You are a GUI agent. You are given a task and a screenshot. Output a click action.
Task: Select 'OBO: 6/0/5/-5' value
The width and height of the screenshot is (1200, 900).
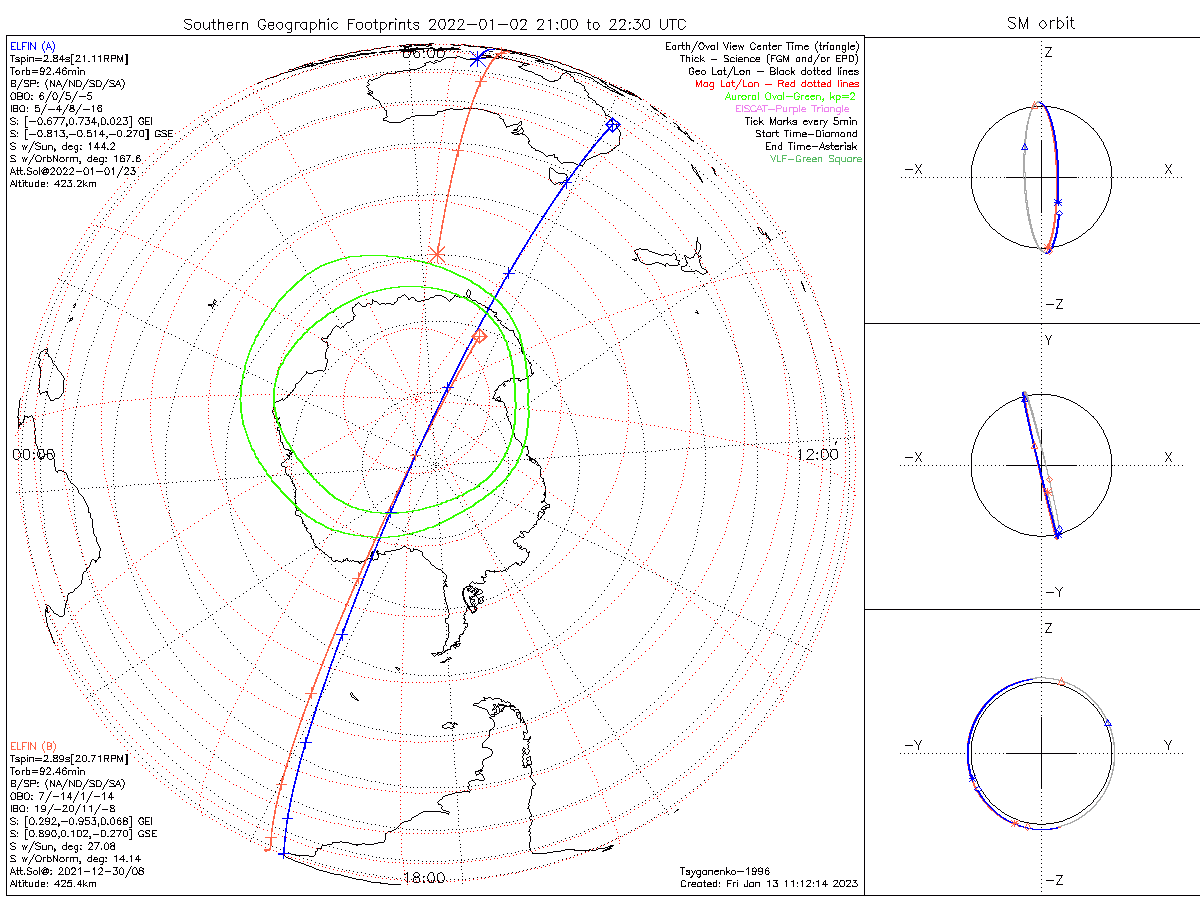click(51, 96)
